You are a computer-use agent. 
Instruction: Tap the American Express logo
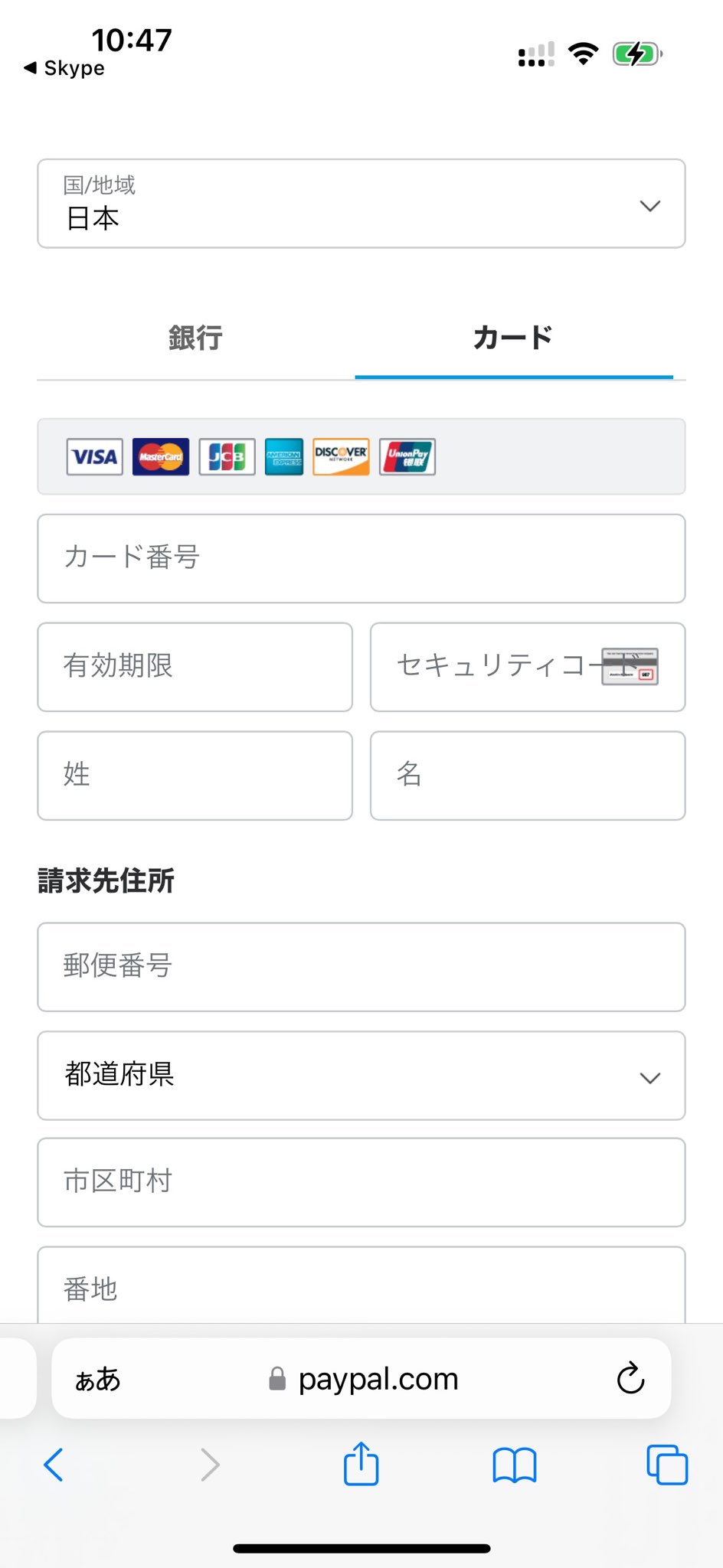click(x=284, y=457)
